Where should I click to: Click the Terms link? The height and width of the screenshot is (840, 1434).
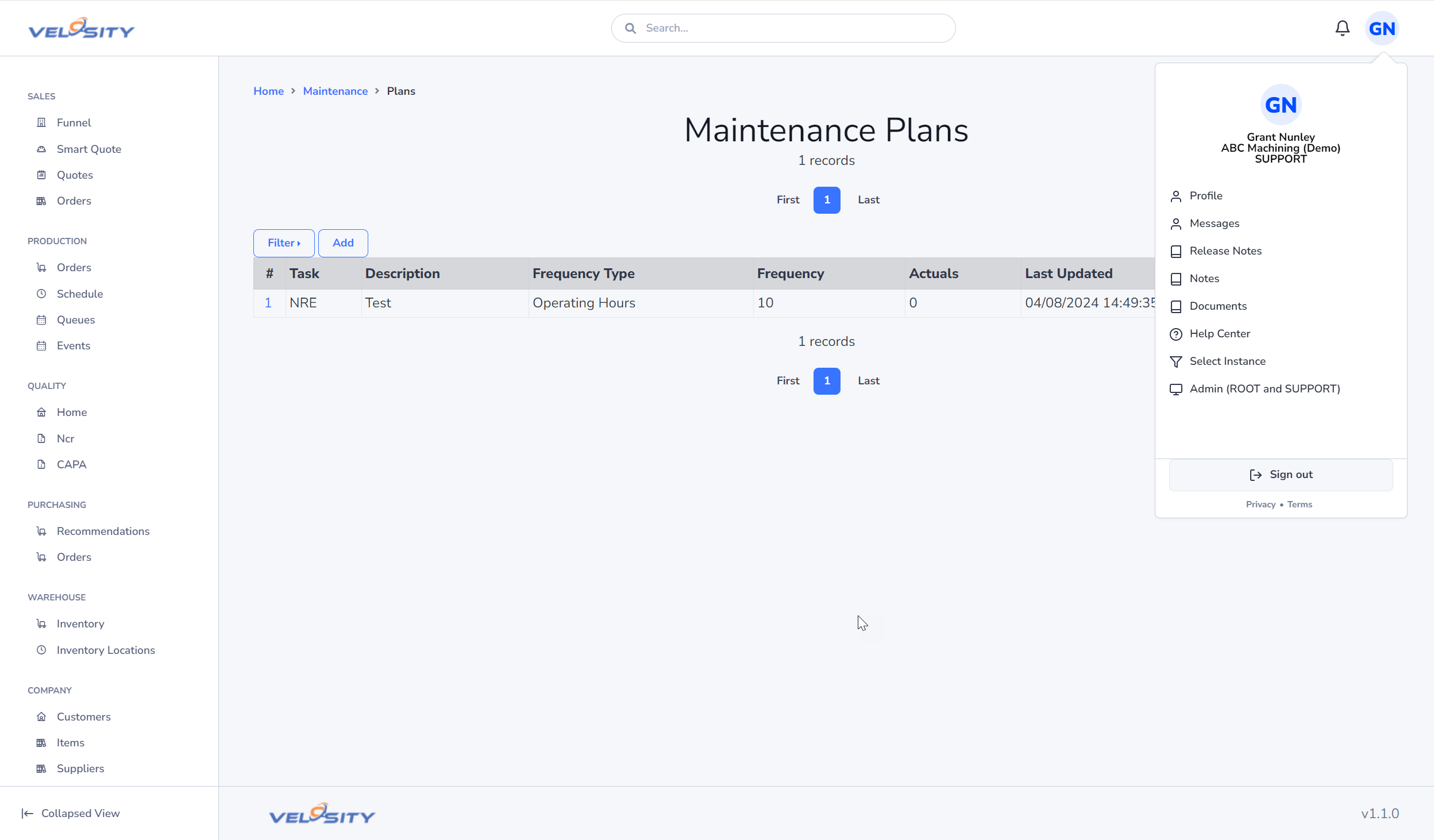1300,504
